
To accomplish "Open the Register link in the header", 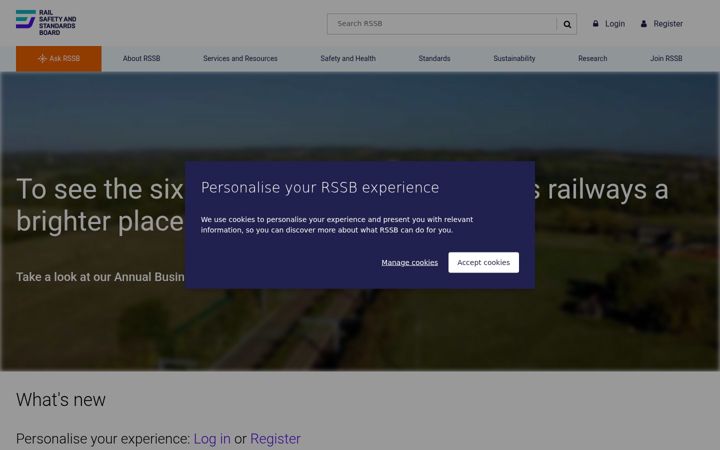I will click(x=668, y=23).
